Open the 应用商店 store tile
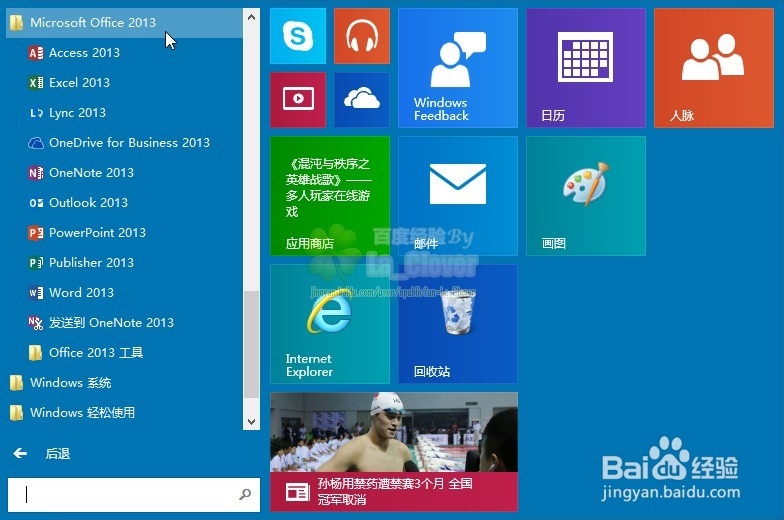The image size is (784, 520). tap(330, 196)
